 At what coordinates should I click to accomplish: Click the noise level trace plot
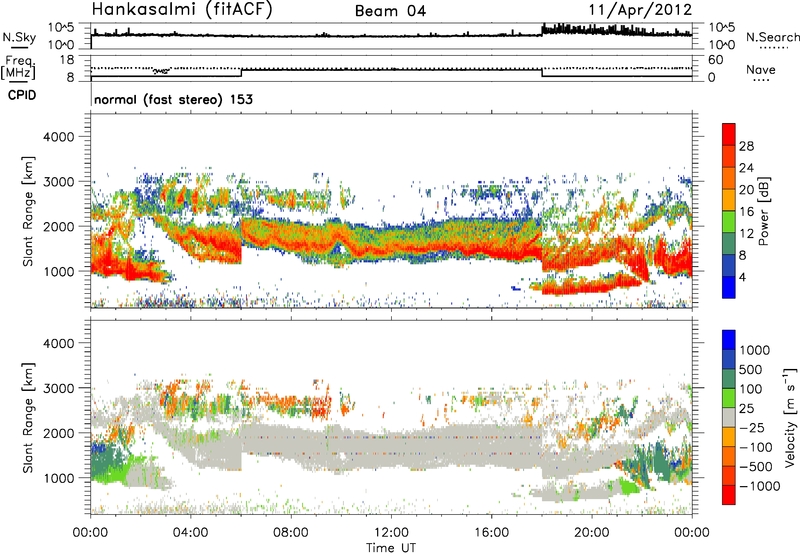point(391,36)
